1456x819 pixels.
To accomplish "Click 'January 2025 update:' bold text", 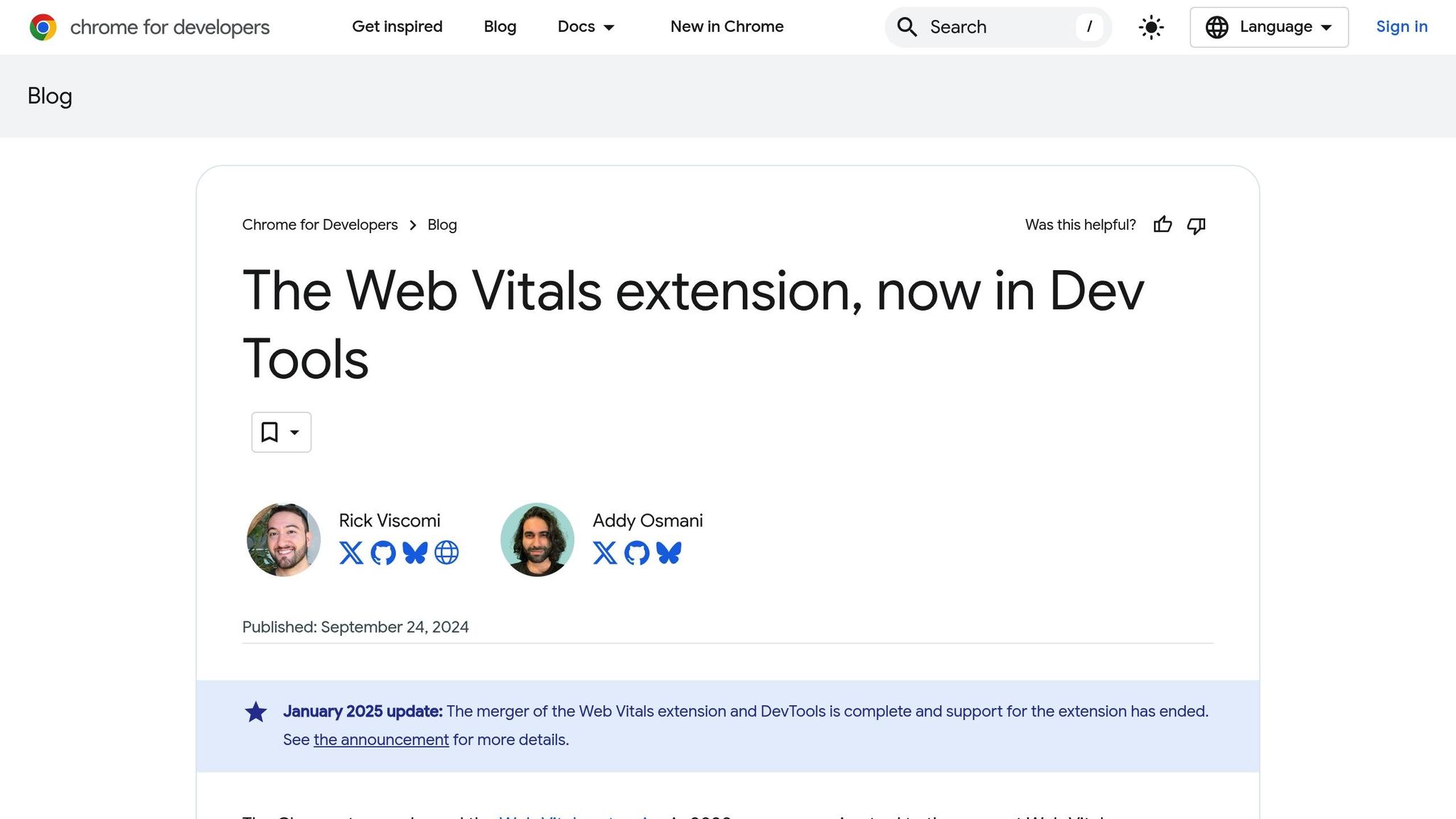I will coord(363,711).
